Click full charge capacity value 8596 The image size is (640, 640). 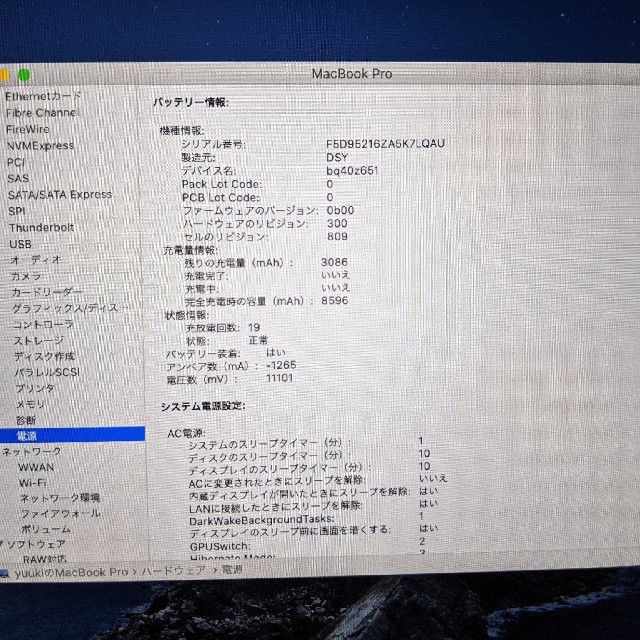pos(335,300)
